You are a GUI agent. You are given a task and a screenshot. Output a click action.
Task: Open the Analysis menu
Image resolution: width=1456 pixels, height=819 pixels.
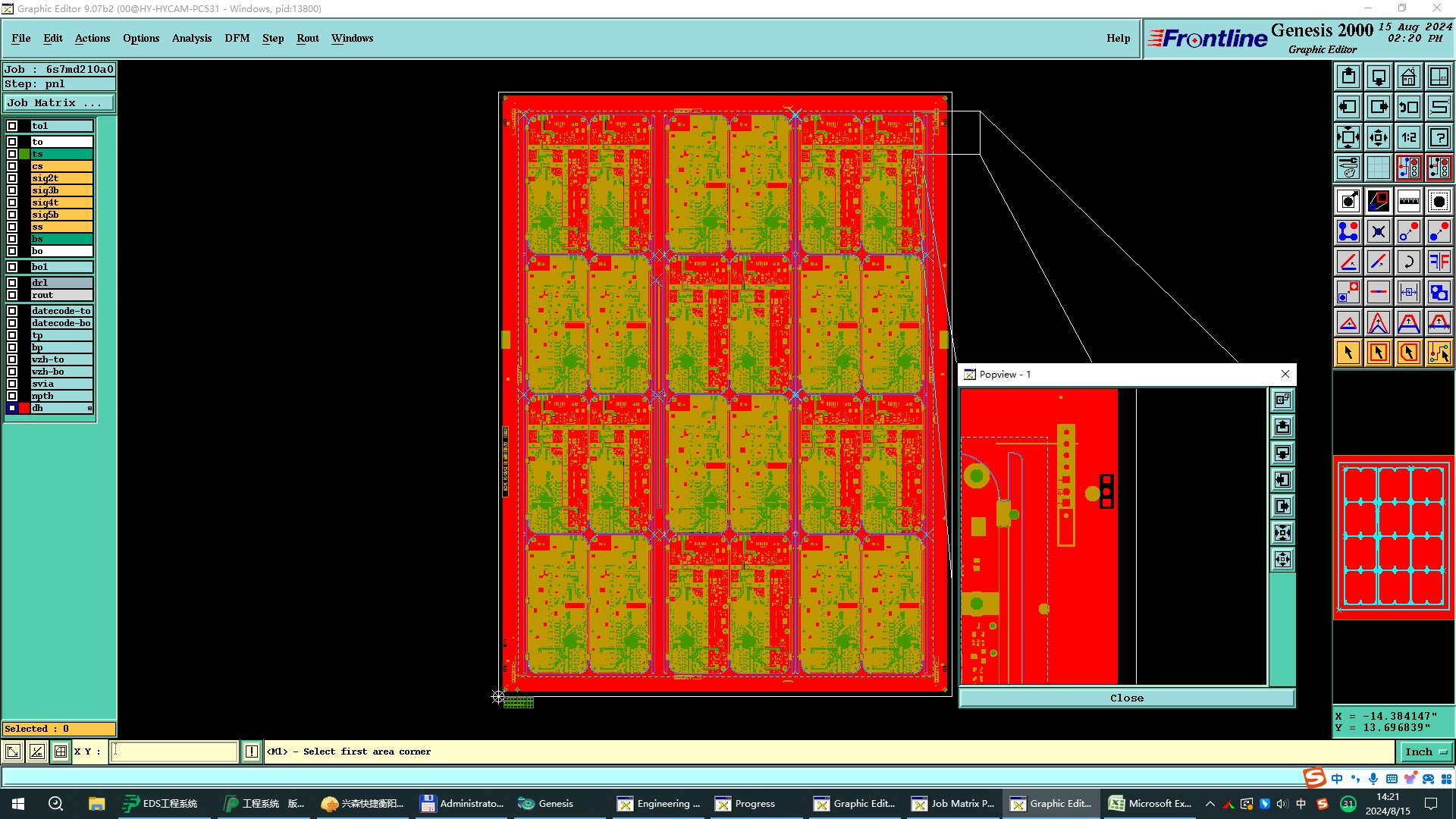click(191, 38)
